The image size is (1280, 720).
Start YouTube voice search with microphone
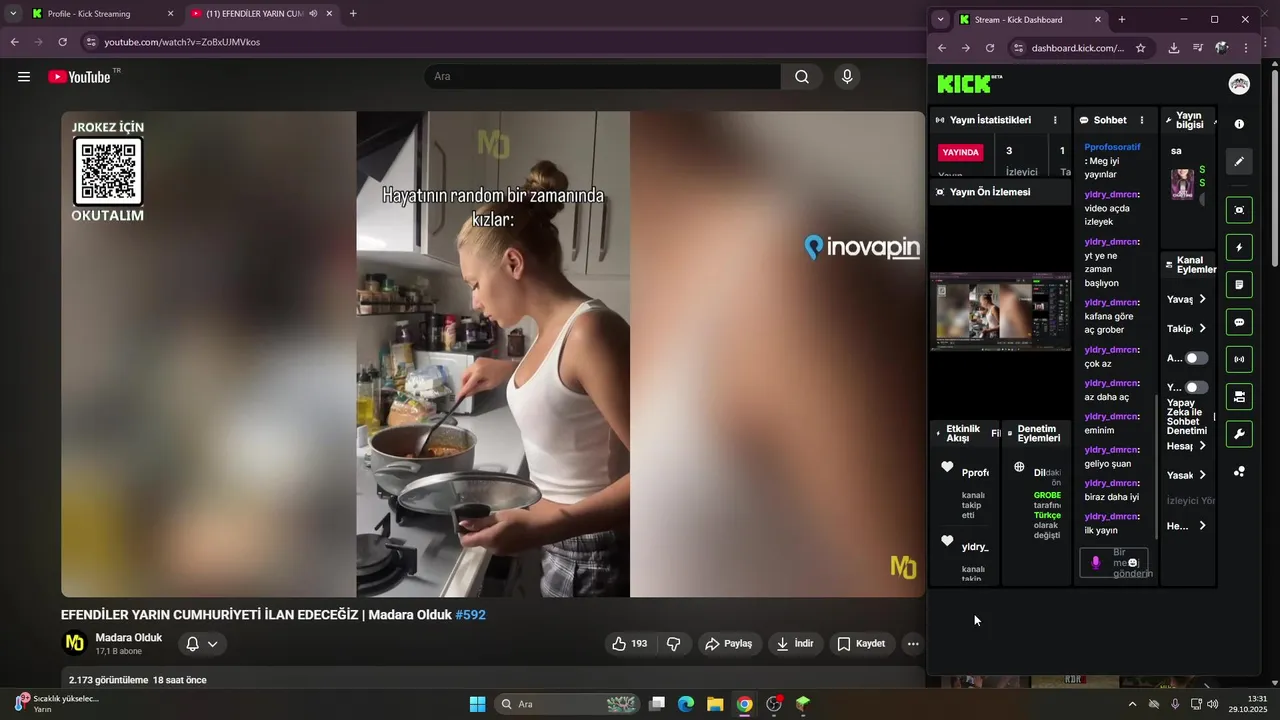(x=847, y=77)
